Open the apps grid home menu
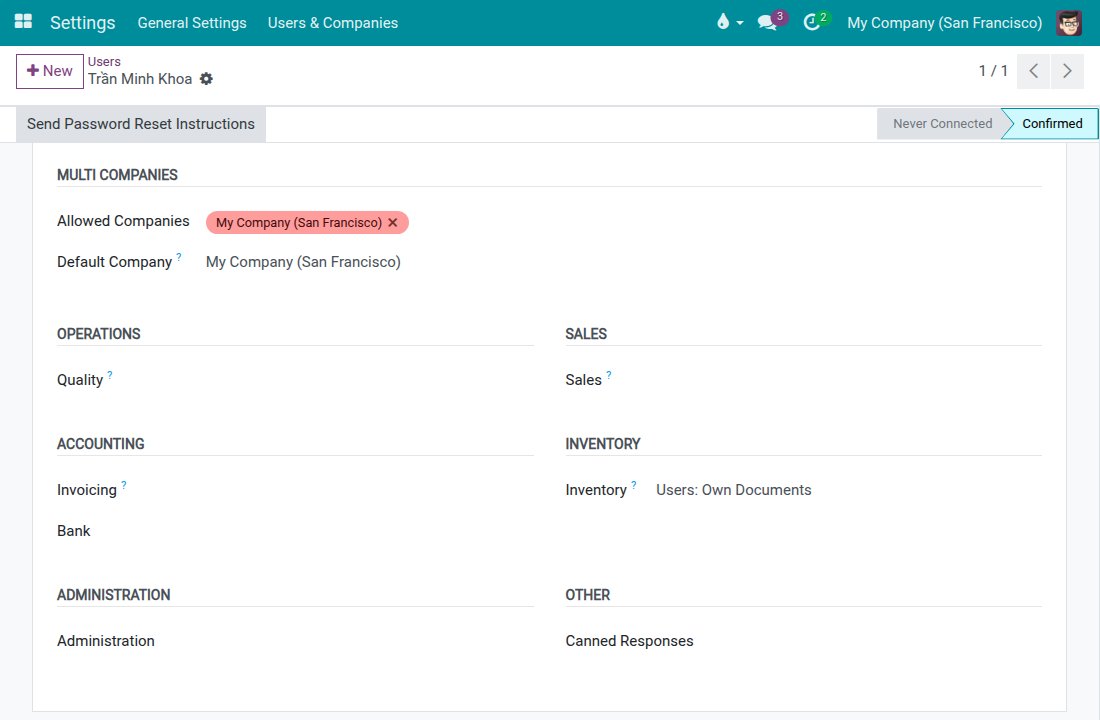1100x720 pixels. pyautogui.click(x=23, y=22)
